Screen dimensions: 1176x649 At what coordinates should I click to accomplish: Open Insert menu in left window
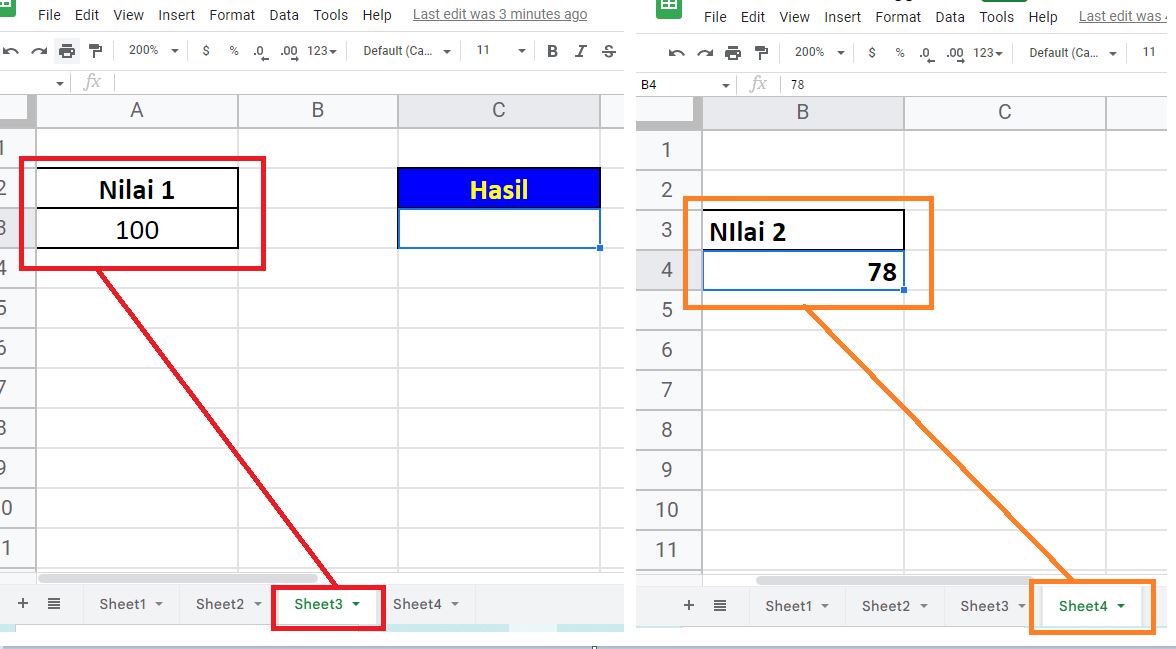[176, 15]
